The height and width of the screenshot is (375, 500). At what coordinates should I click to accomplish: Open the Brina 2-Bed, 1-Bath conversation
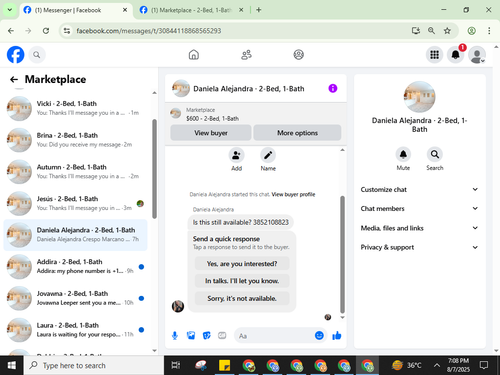click(75, 140)
